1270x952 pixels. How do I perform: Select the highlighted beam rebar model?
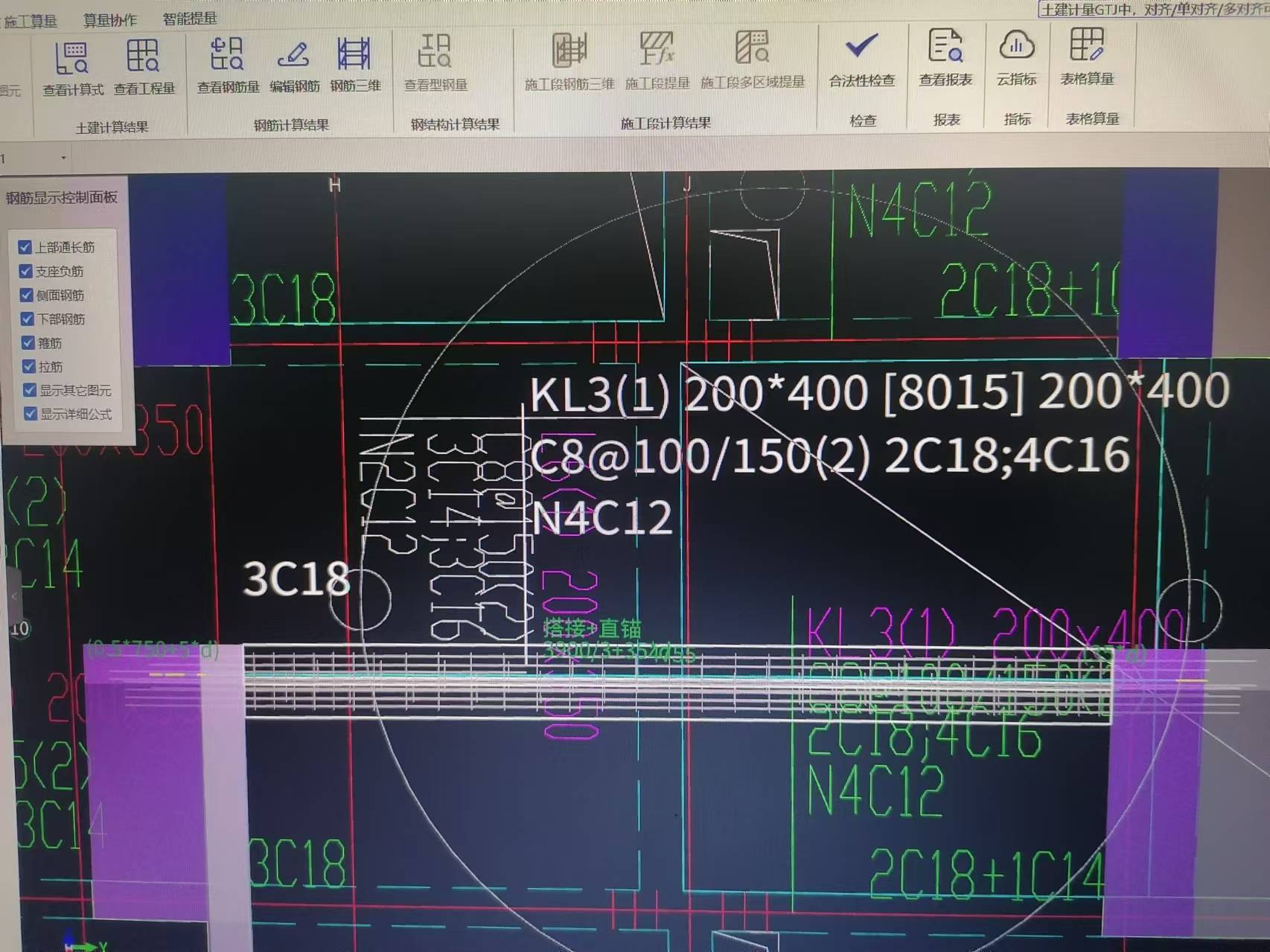(677, 683)
